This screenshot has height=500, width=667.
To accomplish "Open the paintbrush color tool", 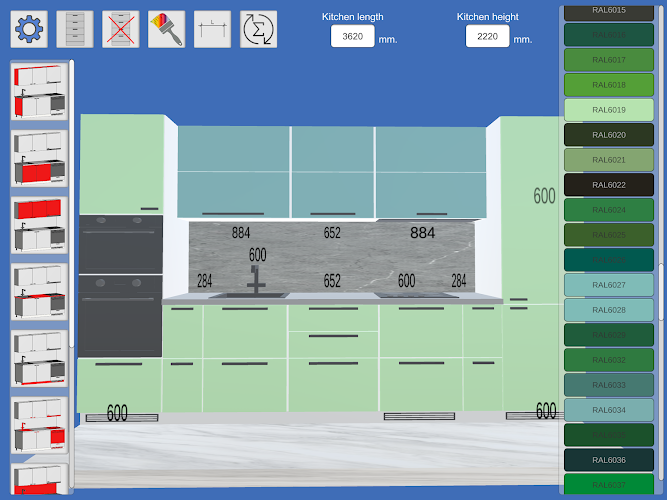I will point(166,29).
